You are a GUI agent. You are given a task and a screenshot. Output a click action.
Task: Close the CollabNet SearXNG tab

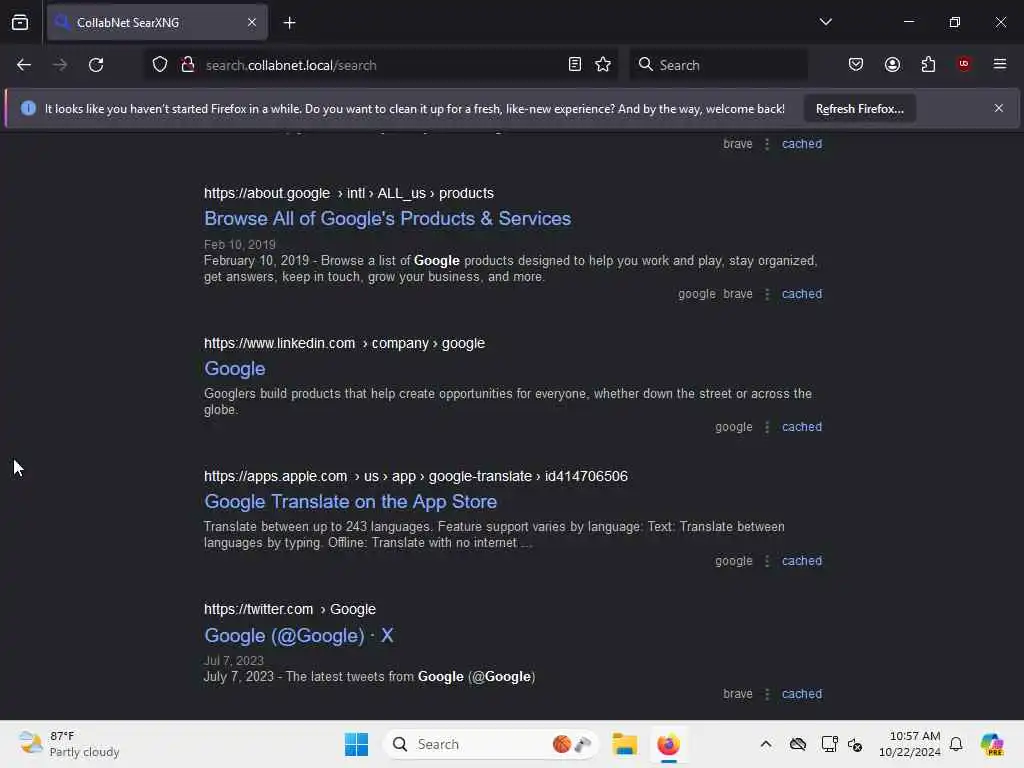[252, 23]
